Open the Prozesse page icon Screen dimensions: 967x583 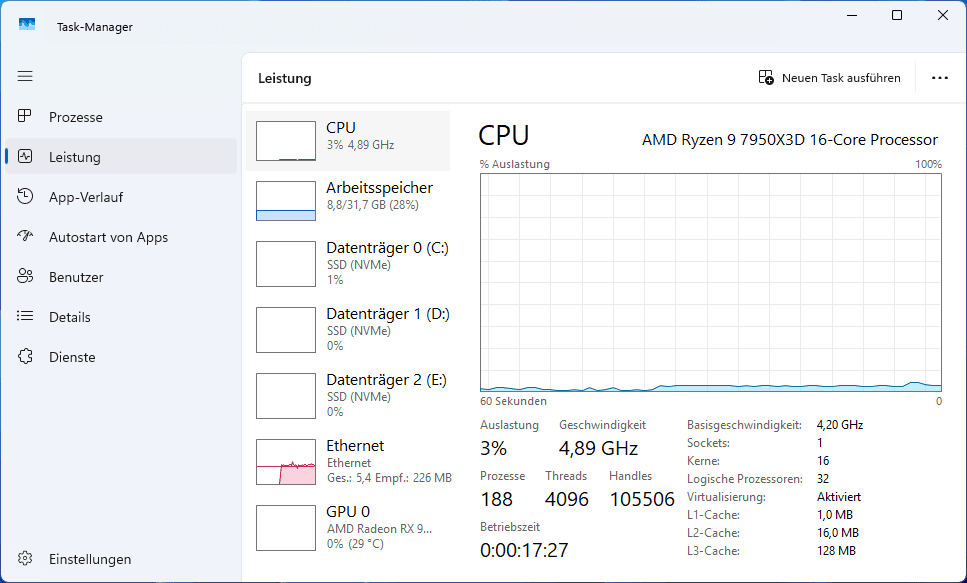point(26,117)
